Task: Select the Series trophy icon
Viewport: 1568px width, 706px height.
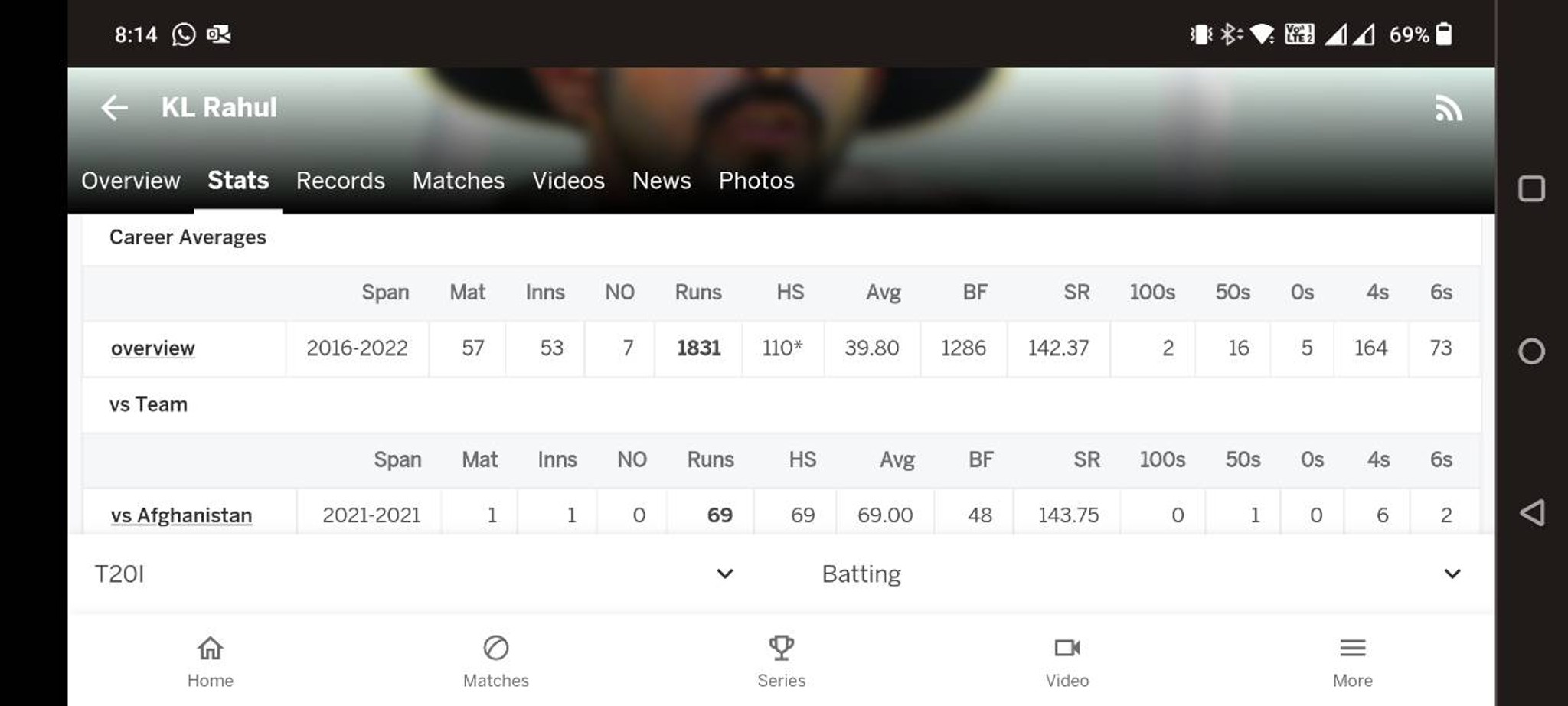Action: [781, 648]
